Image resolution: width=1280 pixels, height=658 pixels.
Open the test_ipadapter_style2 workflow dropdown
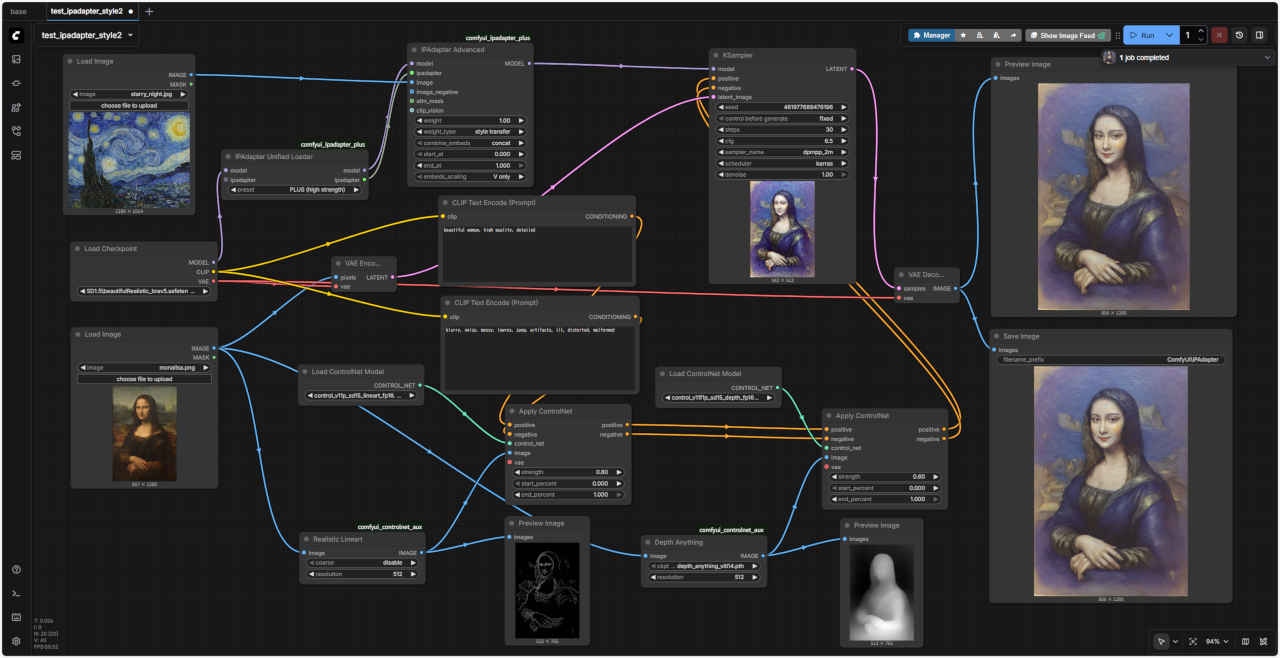(x=130, y=35)
